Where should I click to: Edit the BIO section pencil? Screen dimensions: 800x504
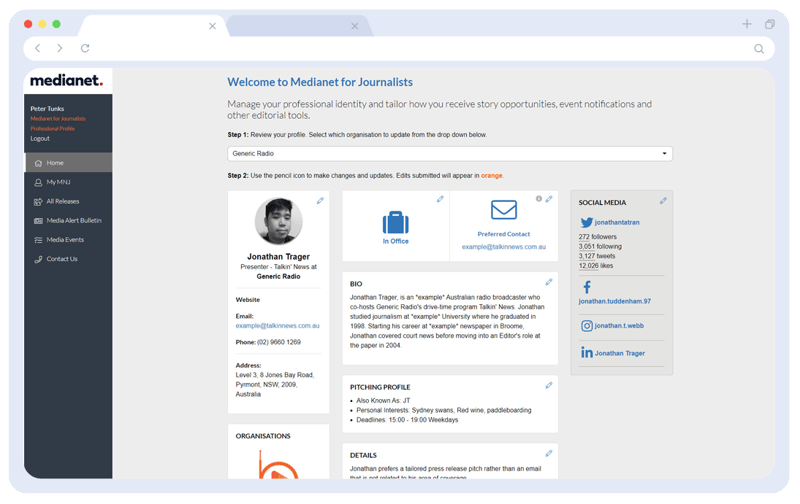pos(548,282)
